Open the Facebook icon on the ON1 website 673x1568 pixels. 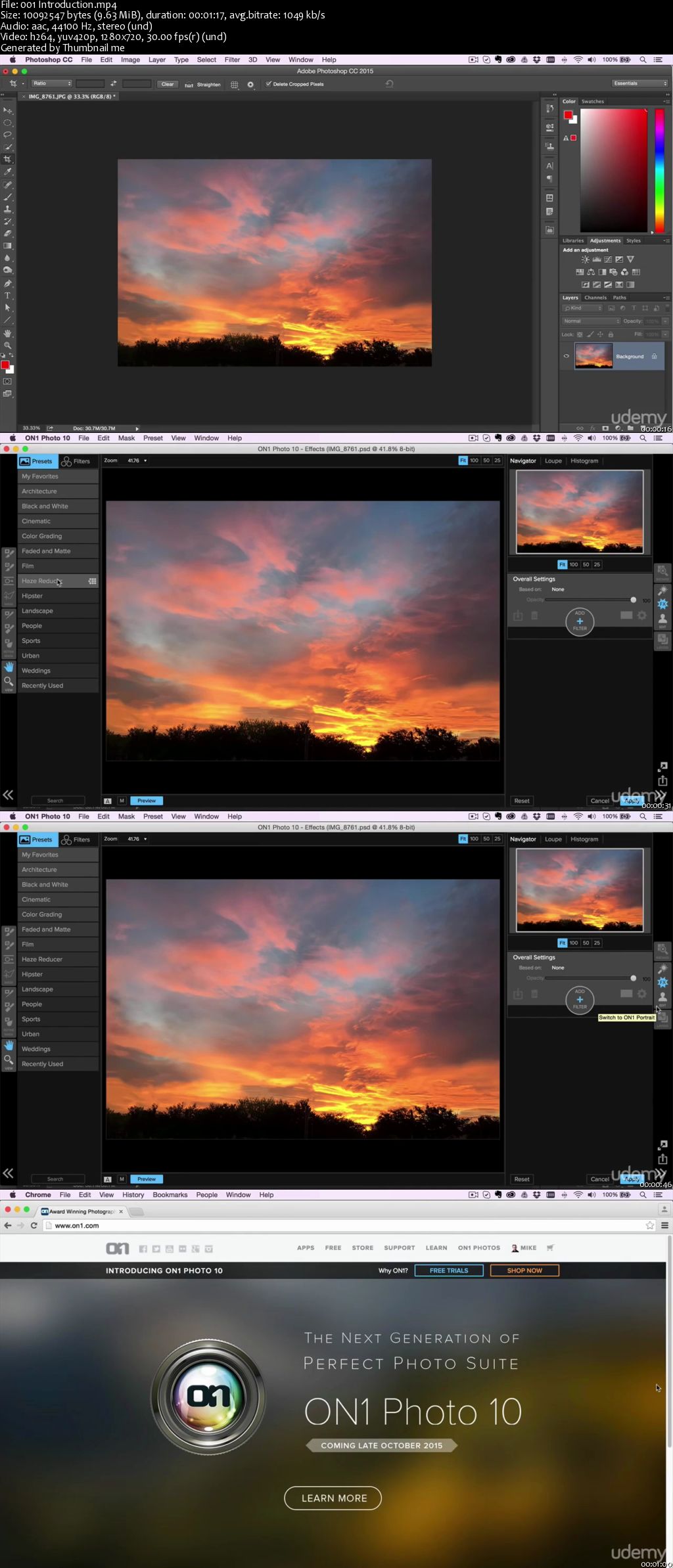[143, 1249]
